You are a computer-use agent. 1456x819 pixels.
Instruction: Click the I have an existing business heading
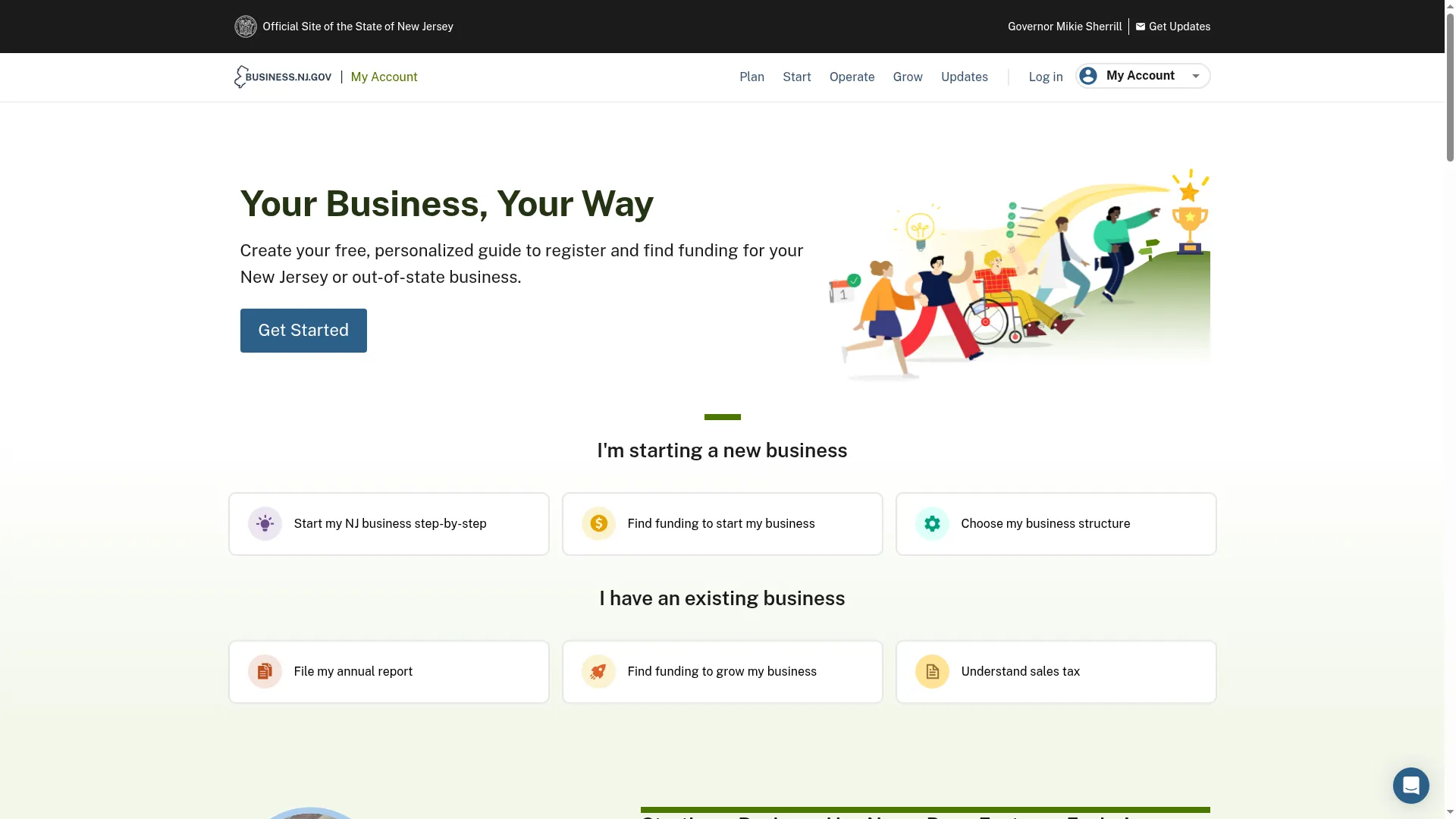click(722, 598)
